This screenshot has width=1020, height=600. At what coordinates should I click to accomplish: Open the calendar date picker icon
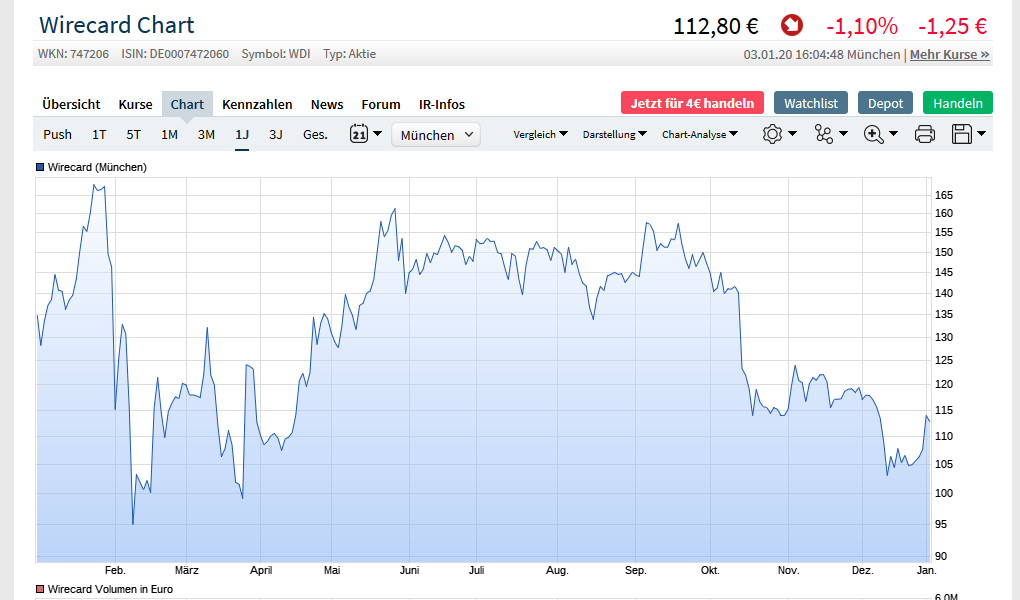click(x=360, y=134)
